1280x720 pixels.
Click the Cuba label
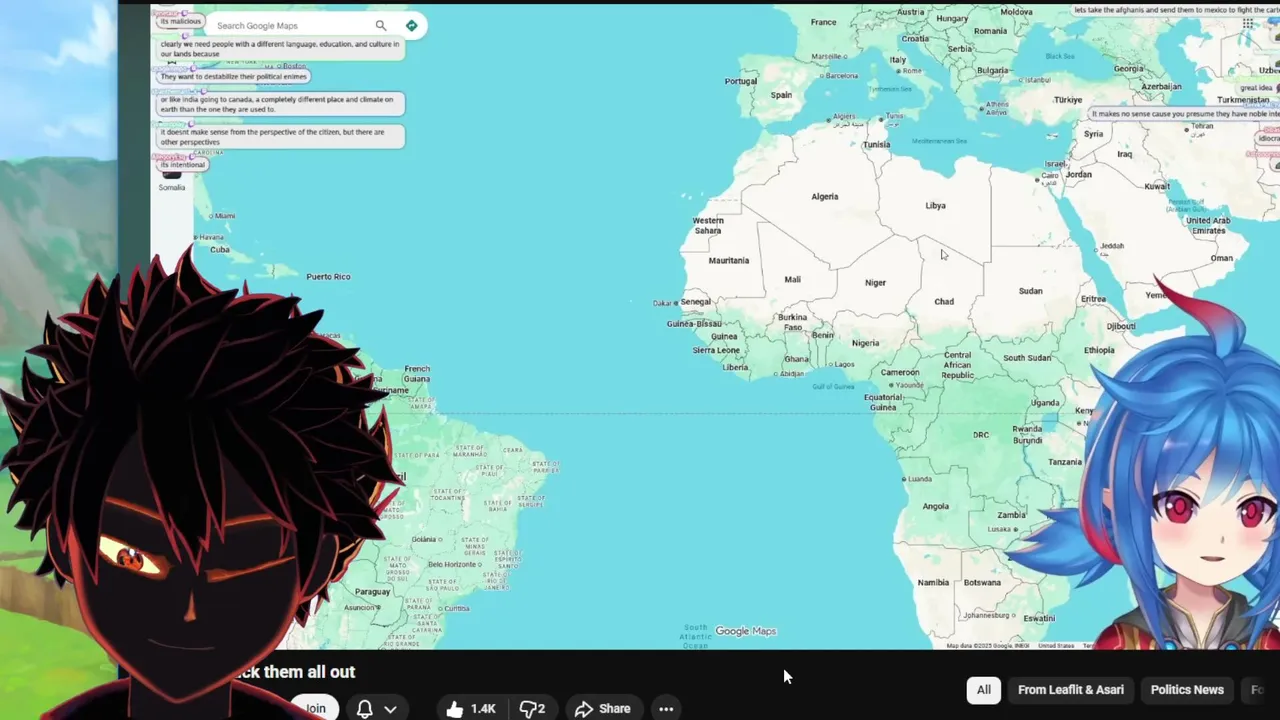point(220,250)
